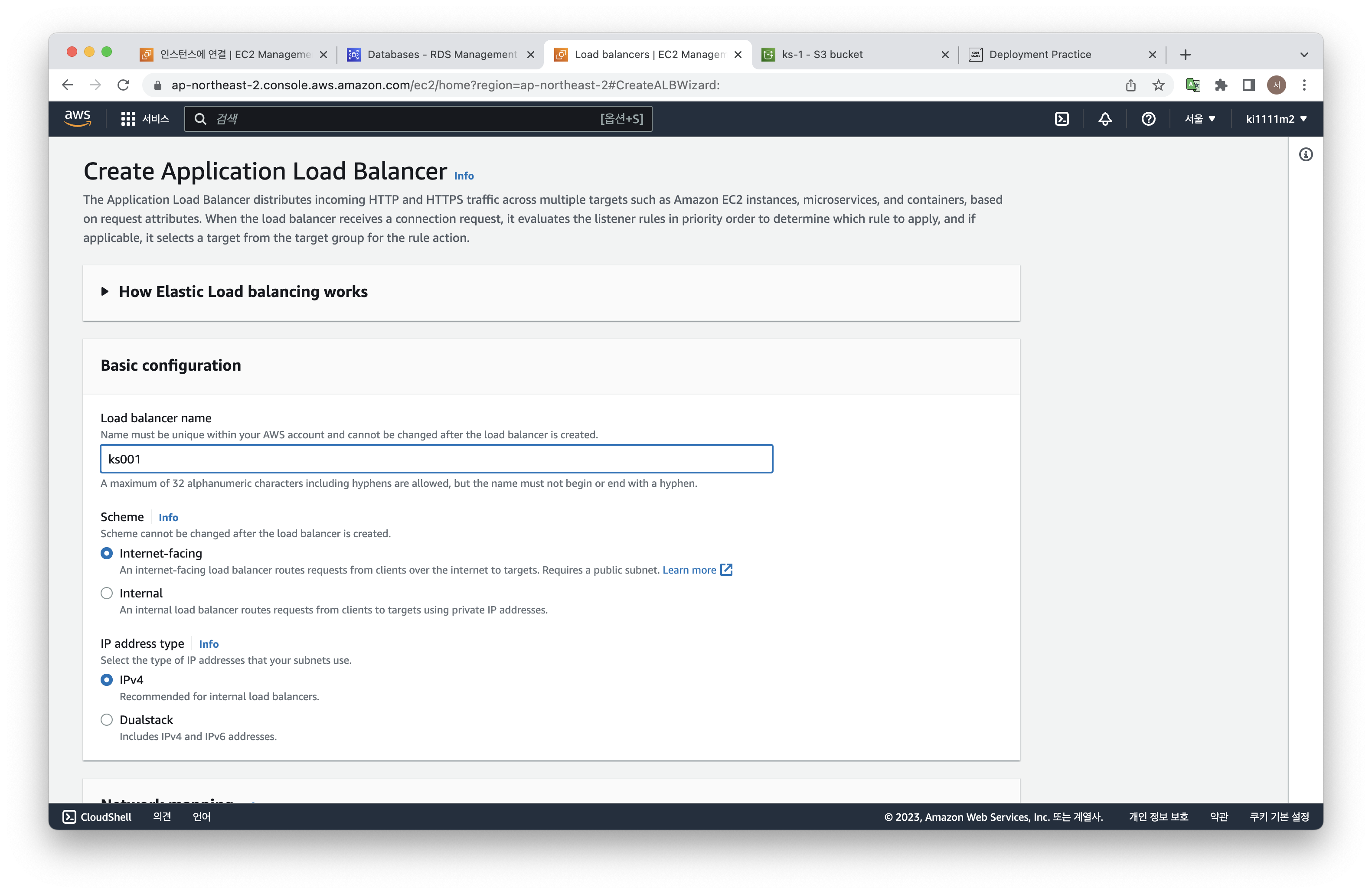Bookmark this page with the star icon
1372x894 pixels.
click(1158, 85)
